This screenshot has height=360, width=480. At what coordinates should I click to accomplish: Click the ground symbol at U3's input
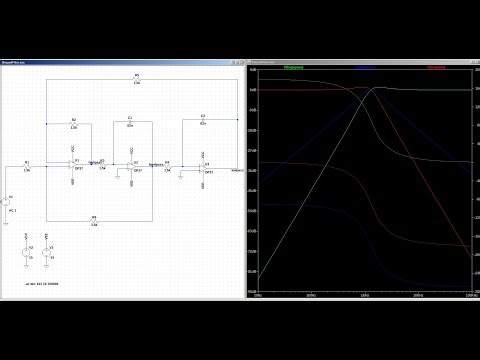coord(180,177)
